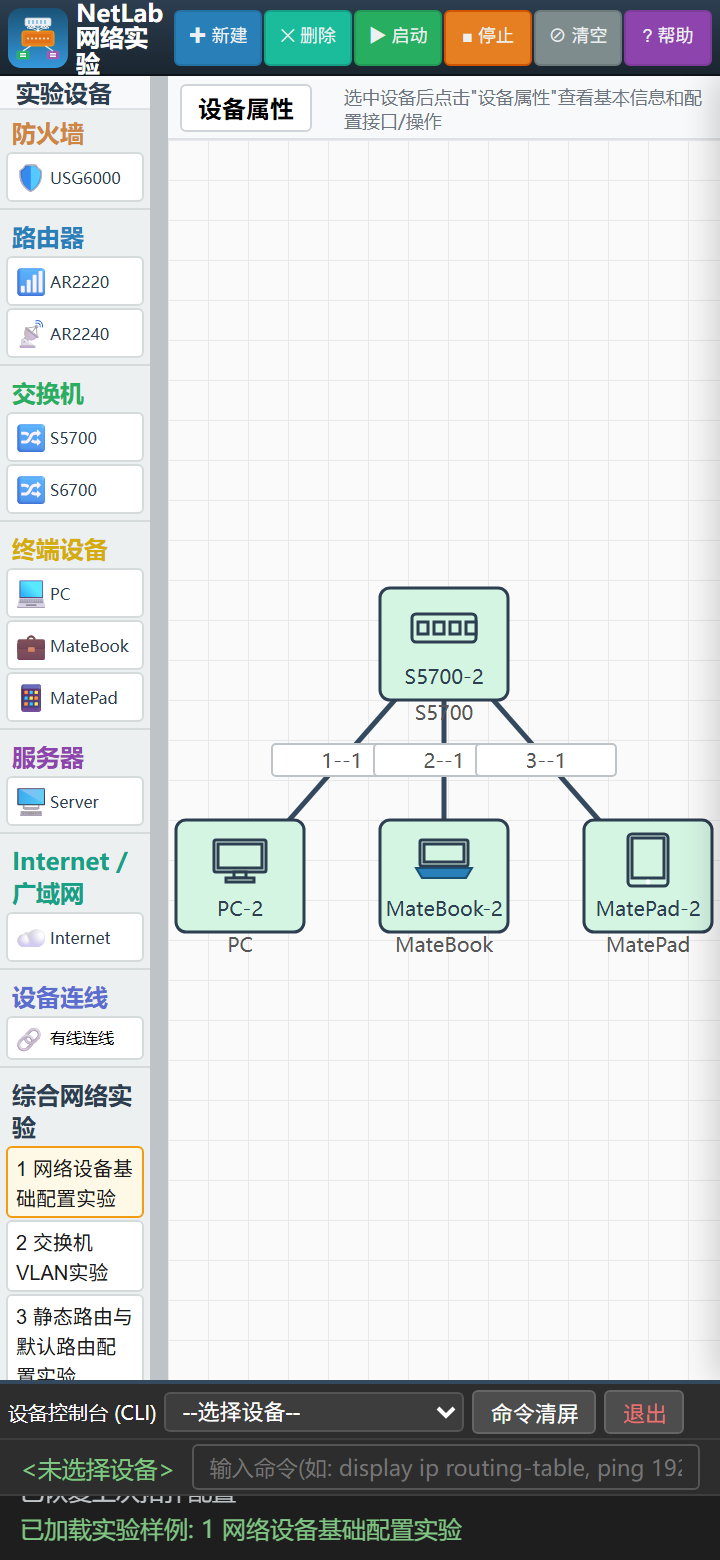Select the MatePad-2 node on canvas
Screen dimensions: 720x1560
click(x=648, y=876)
